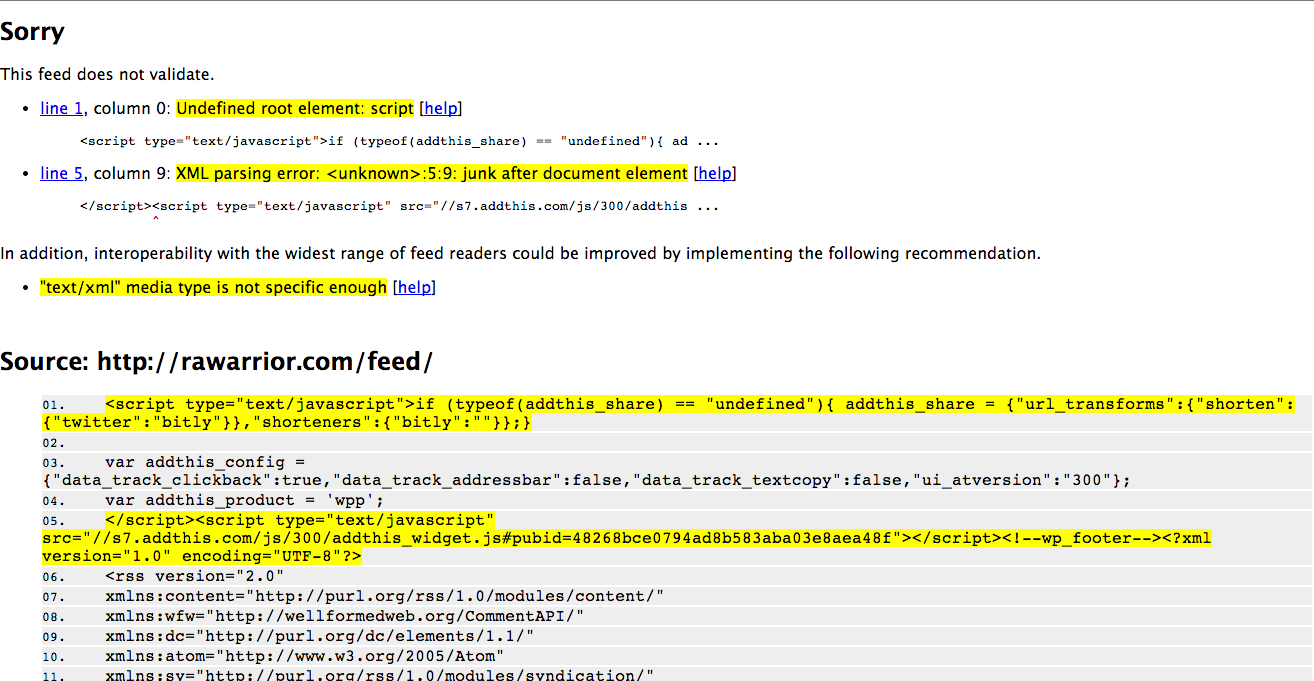The image size is (1314, 681).
Task: Click the xmlns:dc line in source
Action: (319, 636)
